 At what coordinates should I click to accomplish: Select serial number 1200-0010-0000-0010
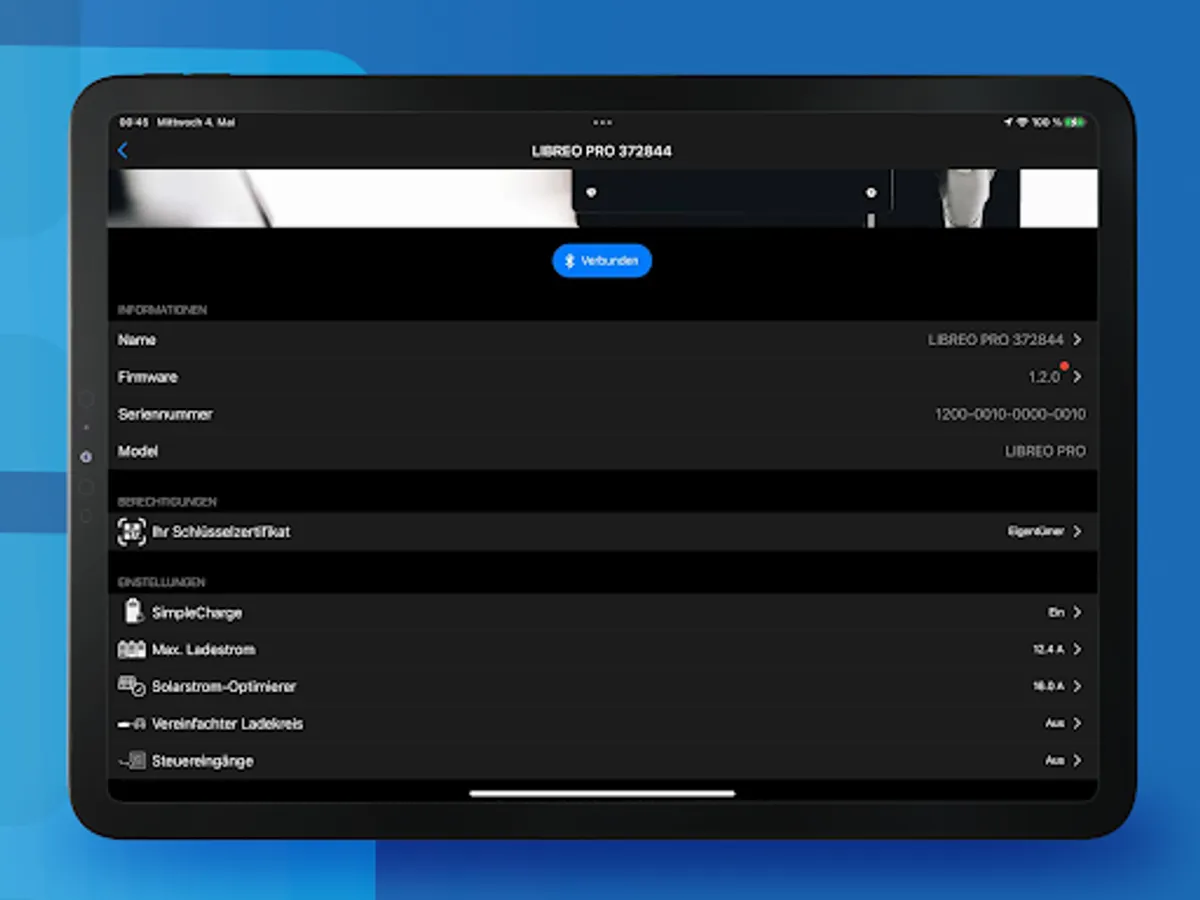[1010, 414]
